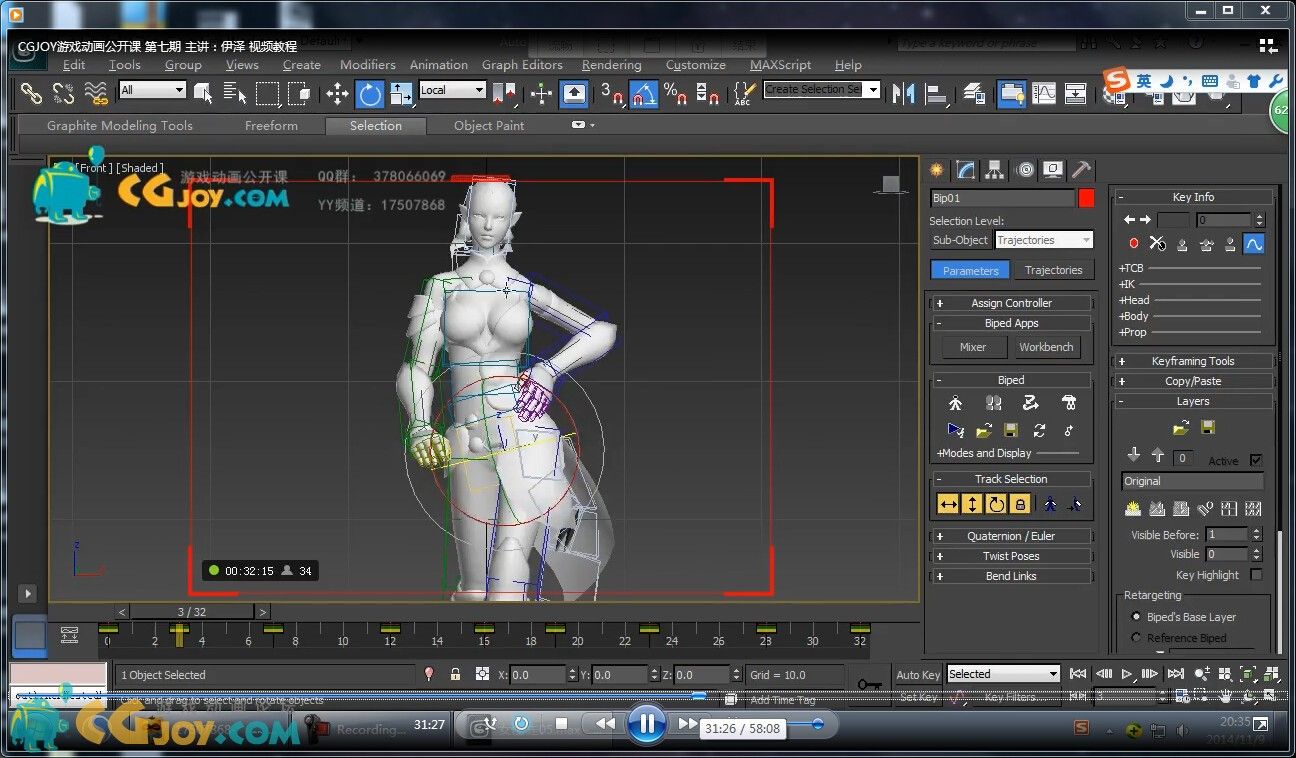Select the Select and Link tool
Image resolution: width=1296 pixels, height=758 pixels.
[32, 93]
